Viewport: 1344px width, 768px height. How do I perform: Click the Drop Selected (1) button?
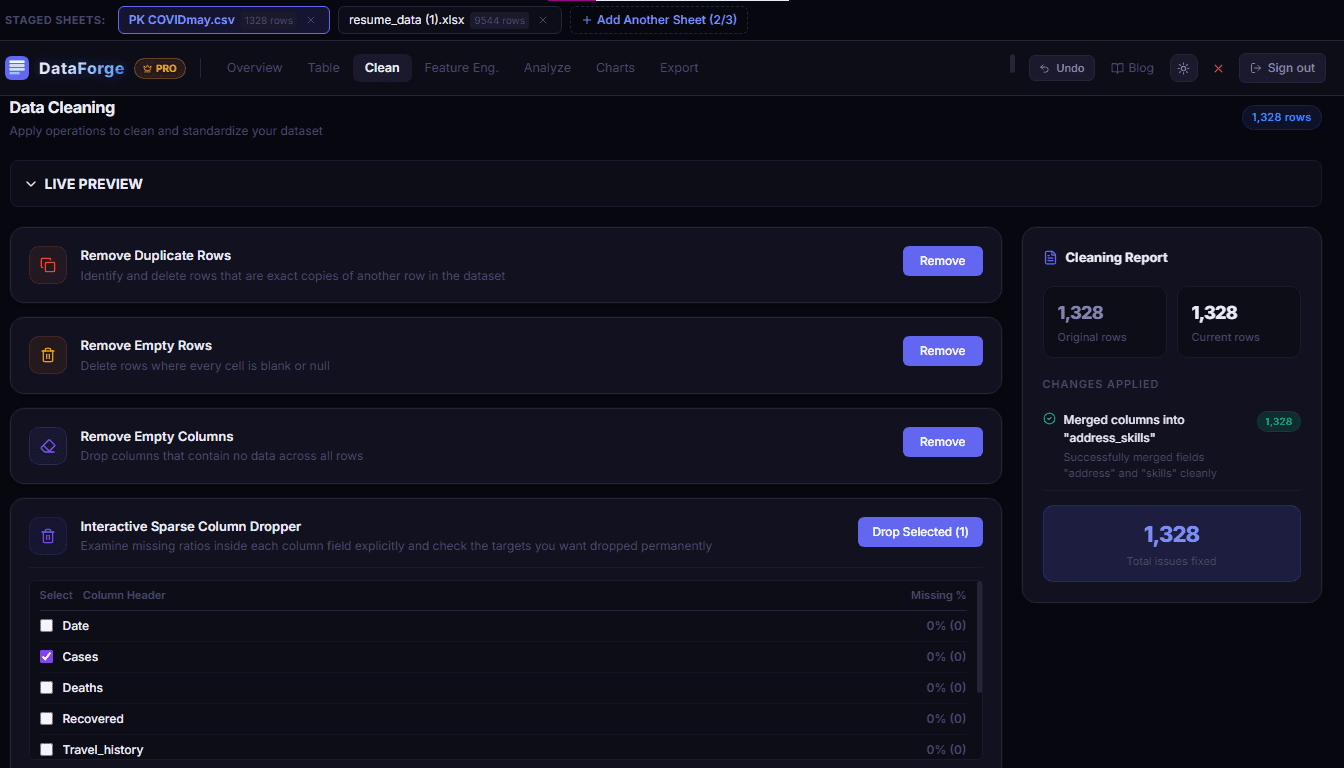coord(920,532)
